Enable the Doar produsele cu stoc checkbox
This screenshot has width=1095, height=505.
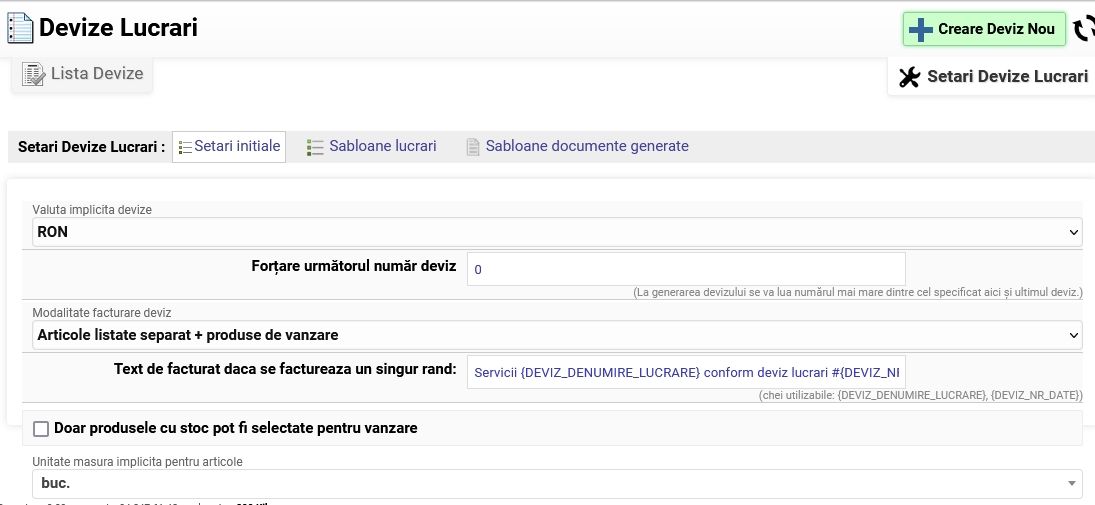pos(41,429)
